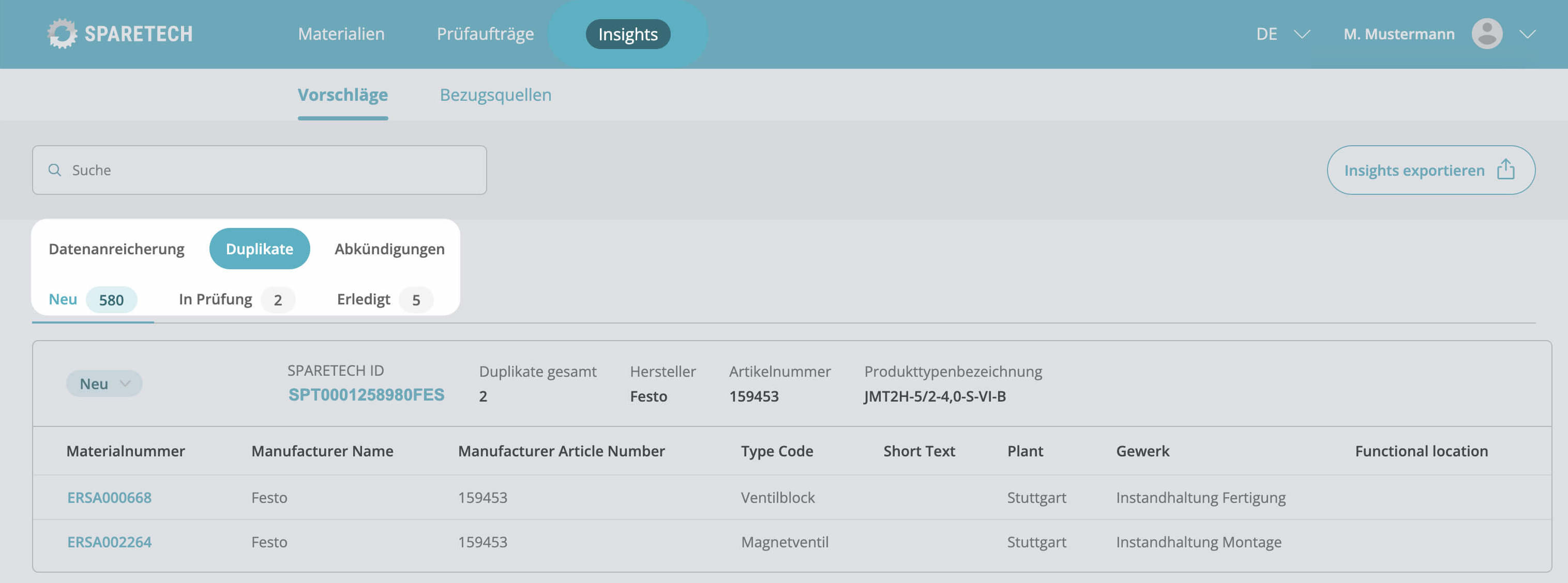Image resolution: width=1568 pixels, height=583 pixels.
Task: Click the Ventilblock type code cell
Action: [777, 497]
